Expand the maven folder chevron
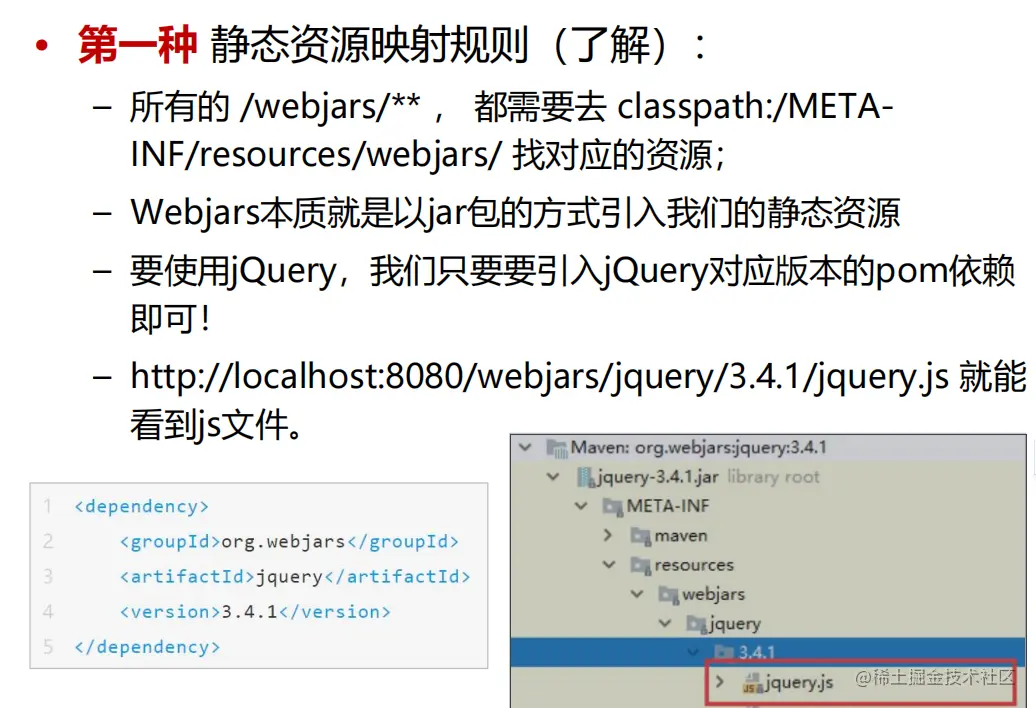The width and height of the screenshot is (1036, 708). point(608,535)
